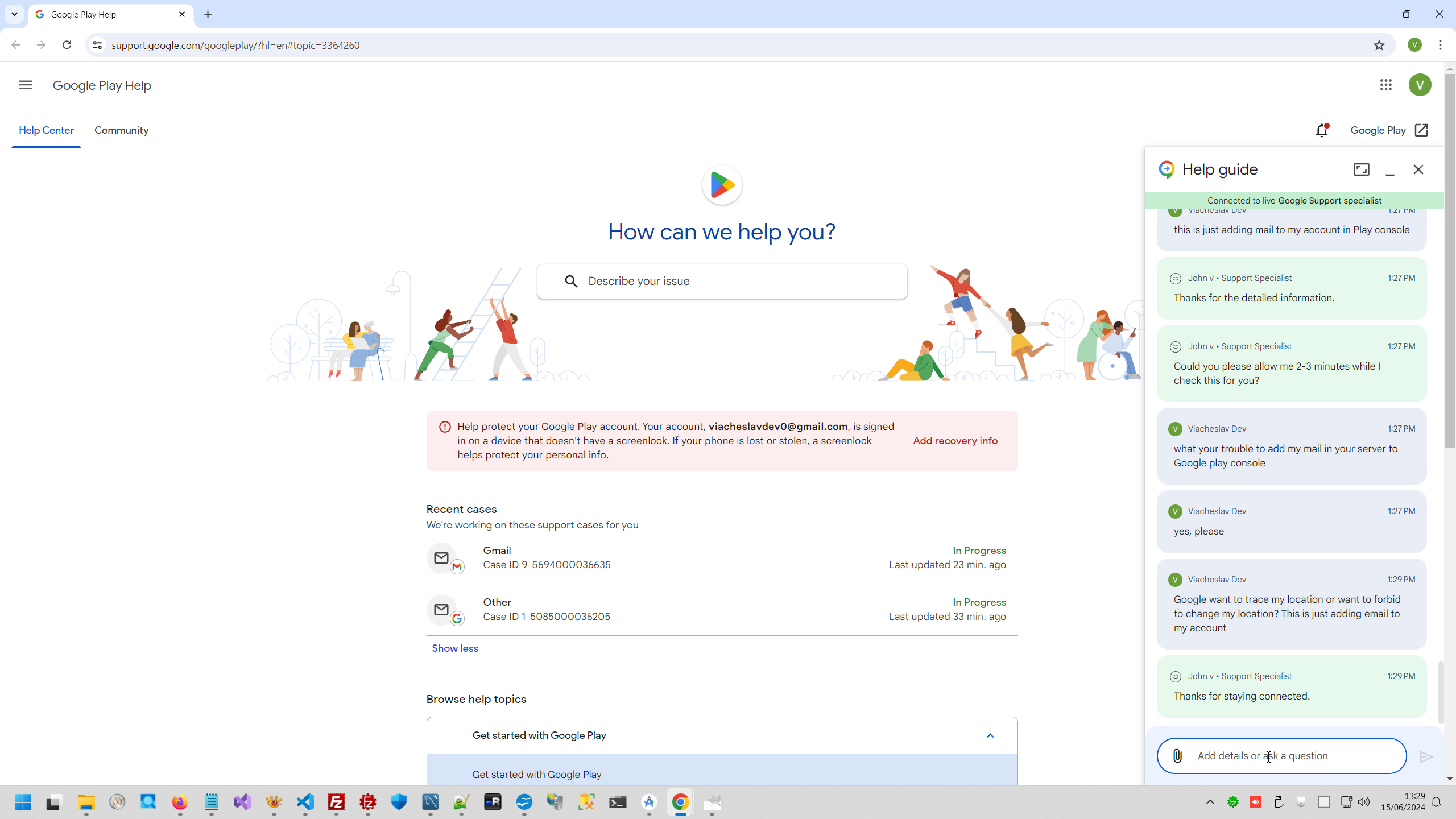Collapse Get started with Google Play section
Image resolution: width=1456 pixels, height=819 pixels.
click(990, 735)
